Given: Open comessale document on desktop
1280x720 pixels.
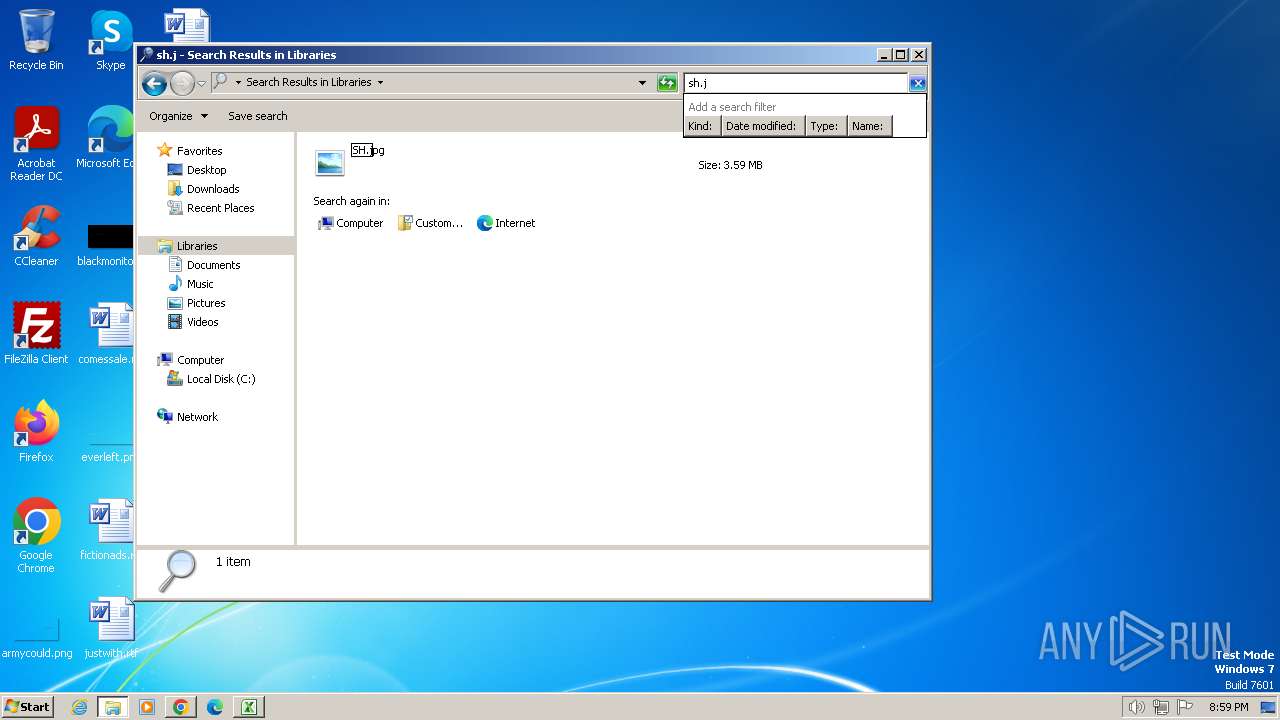Looking at the screenshot, I should pyautogui.click(x=106, y=334).
